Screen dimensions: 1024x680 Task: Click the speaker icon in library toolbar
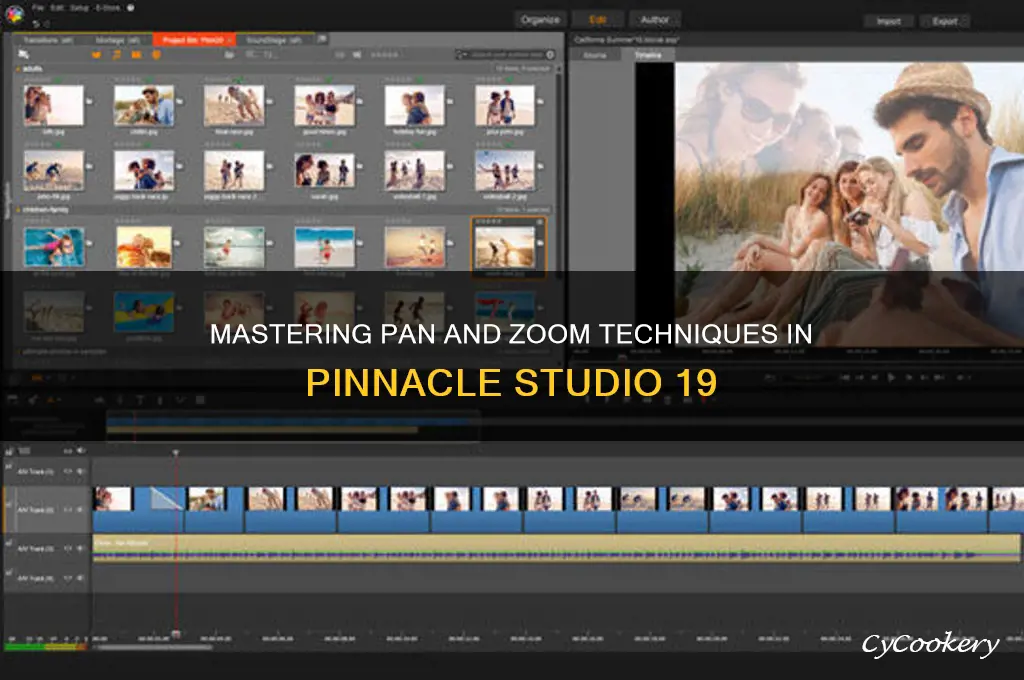357,55
